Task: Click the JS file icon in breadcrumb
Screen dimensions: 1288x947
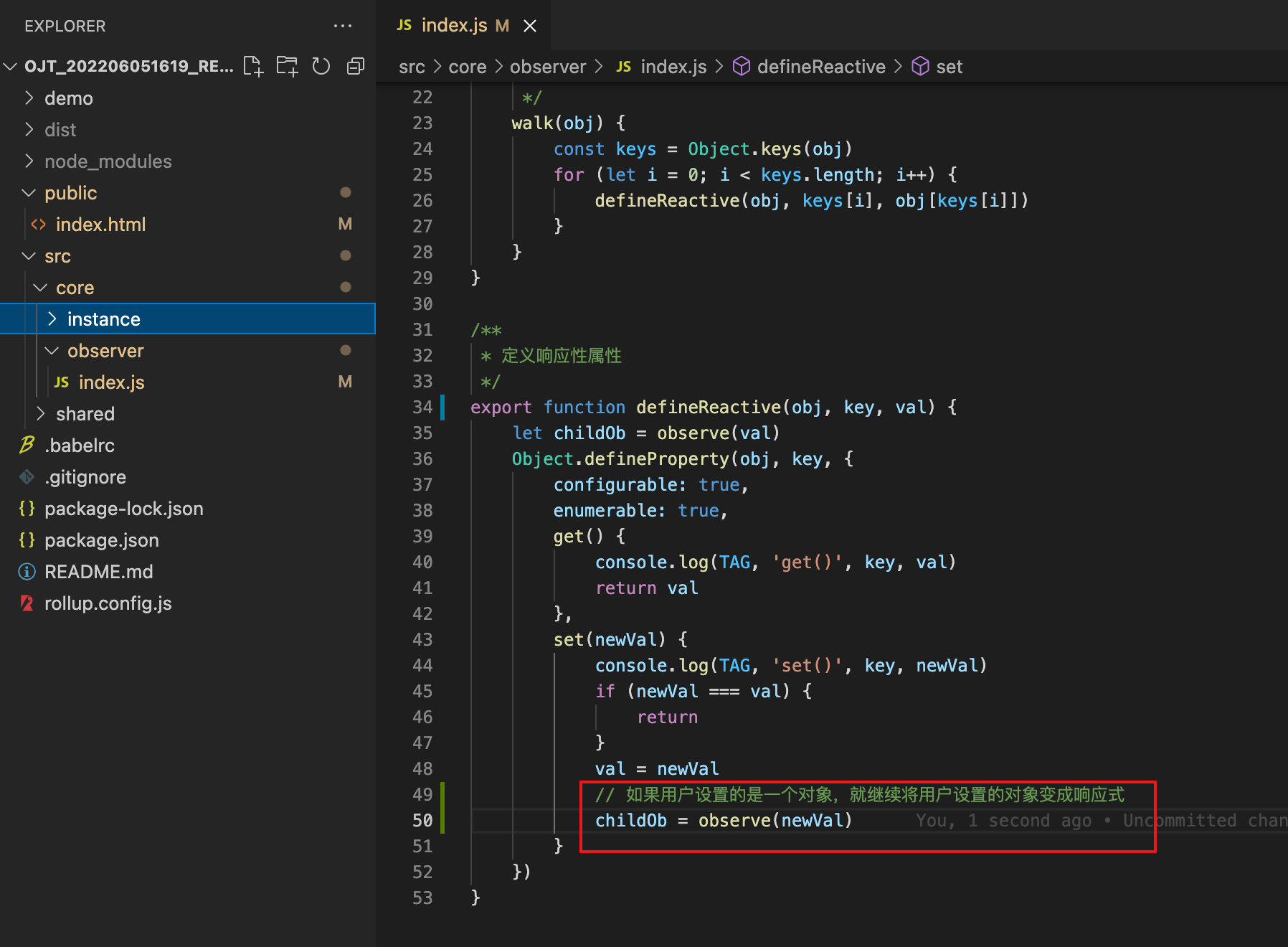Action: (x=623, y=67)
